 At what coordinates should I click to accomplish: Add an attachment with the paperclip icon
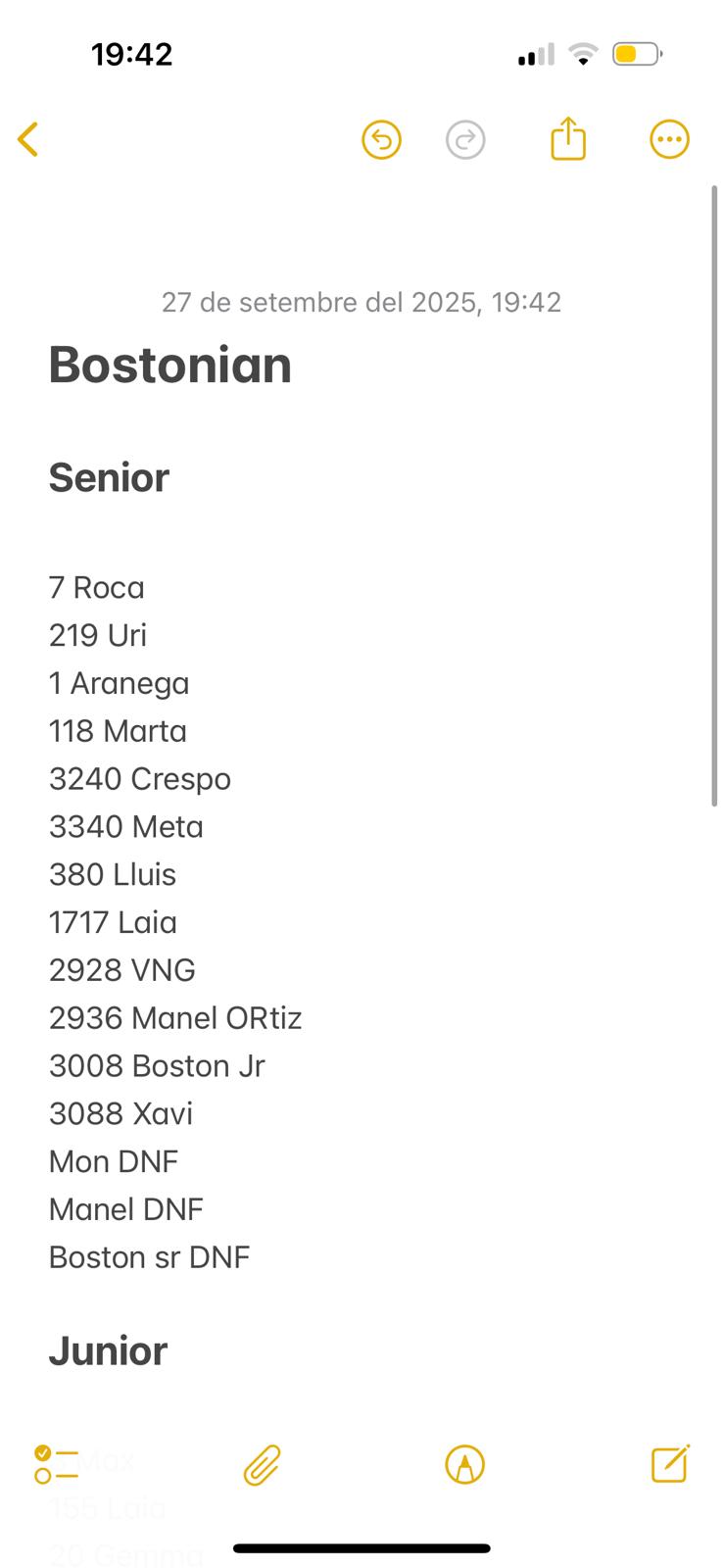click(262, 1465)
